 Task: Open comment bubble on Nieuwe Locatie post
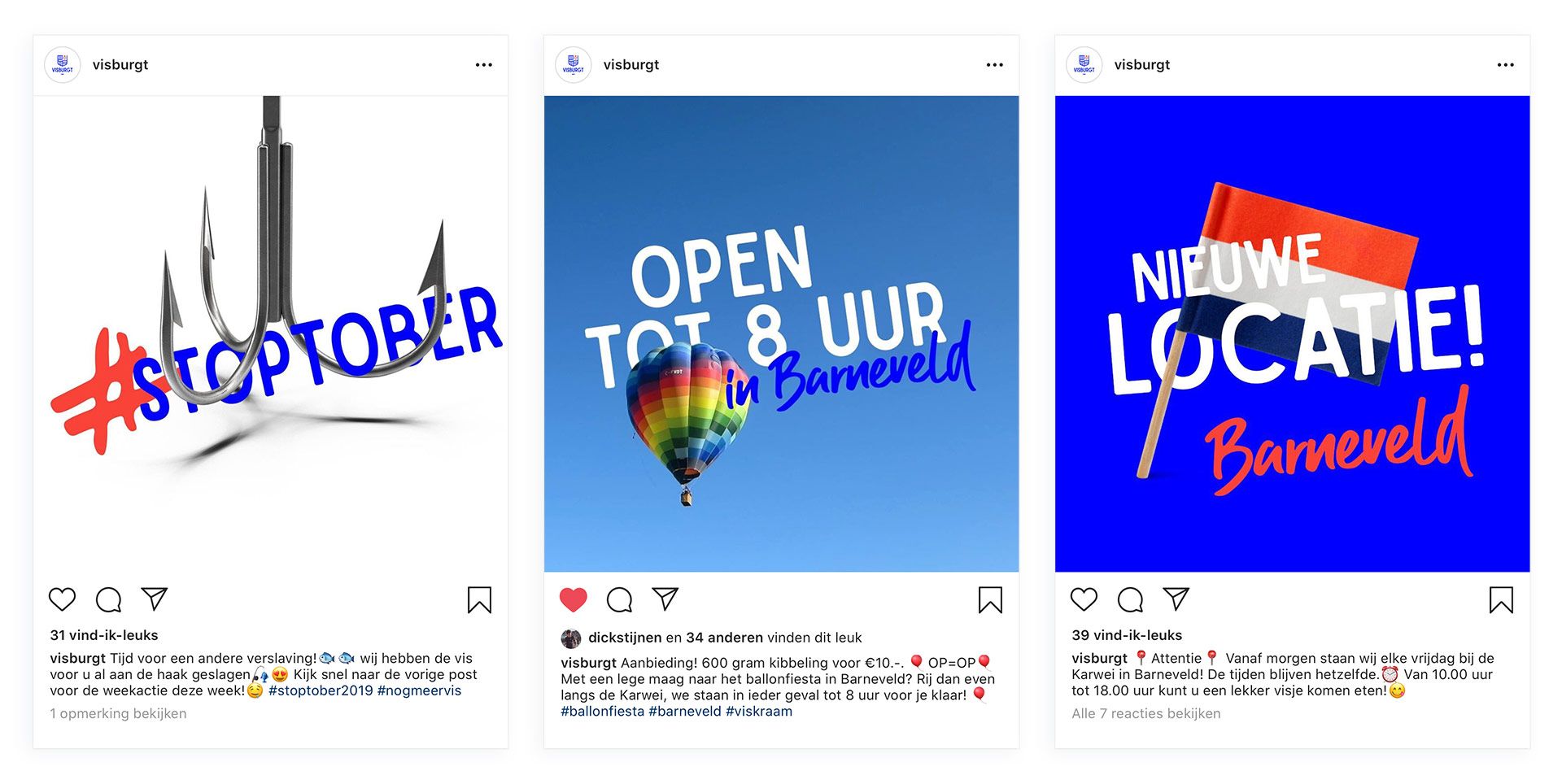tap(1130, 600)
